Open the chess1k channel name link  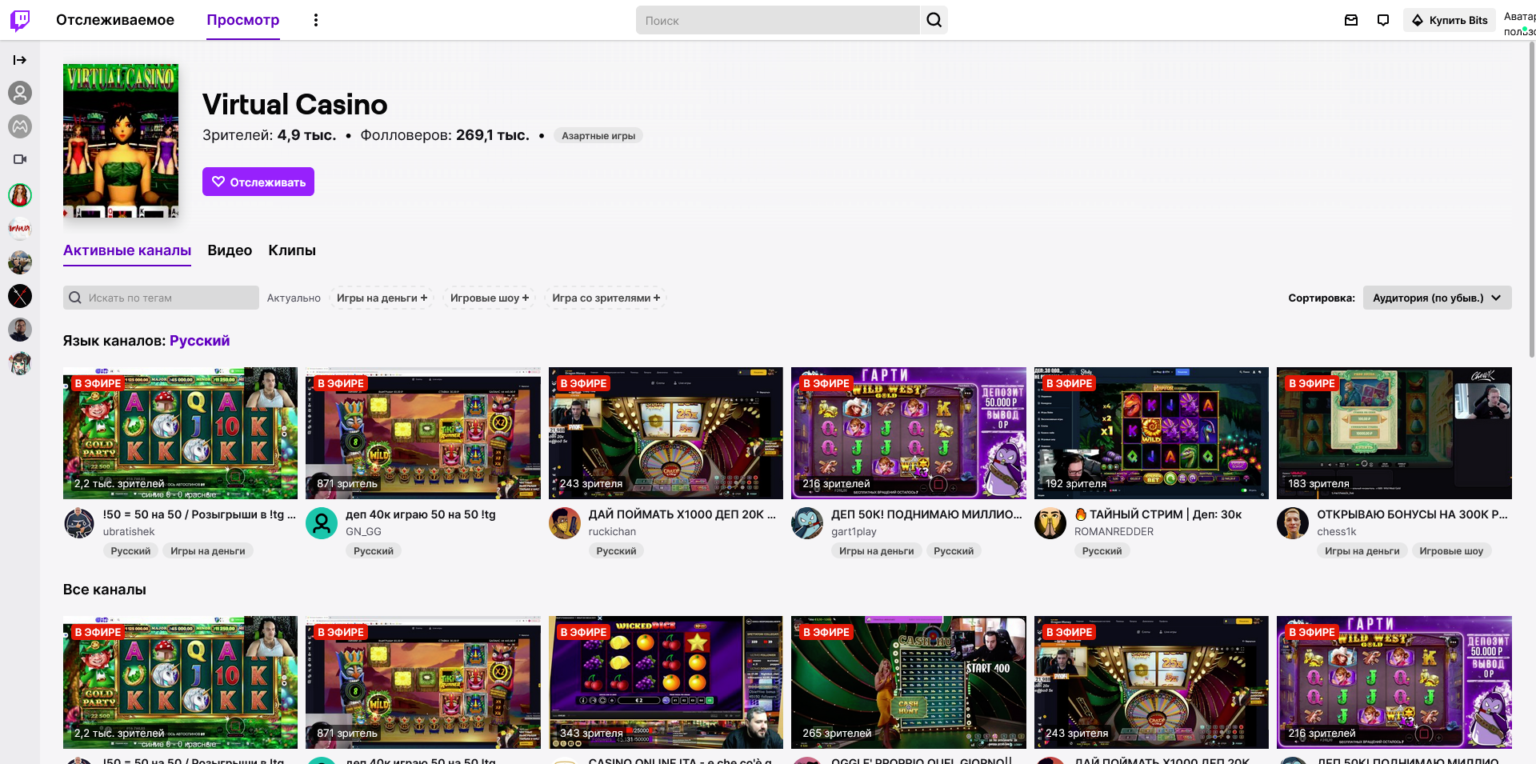click(x=1337, y=532)
